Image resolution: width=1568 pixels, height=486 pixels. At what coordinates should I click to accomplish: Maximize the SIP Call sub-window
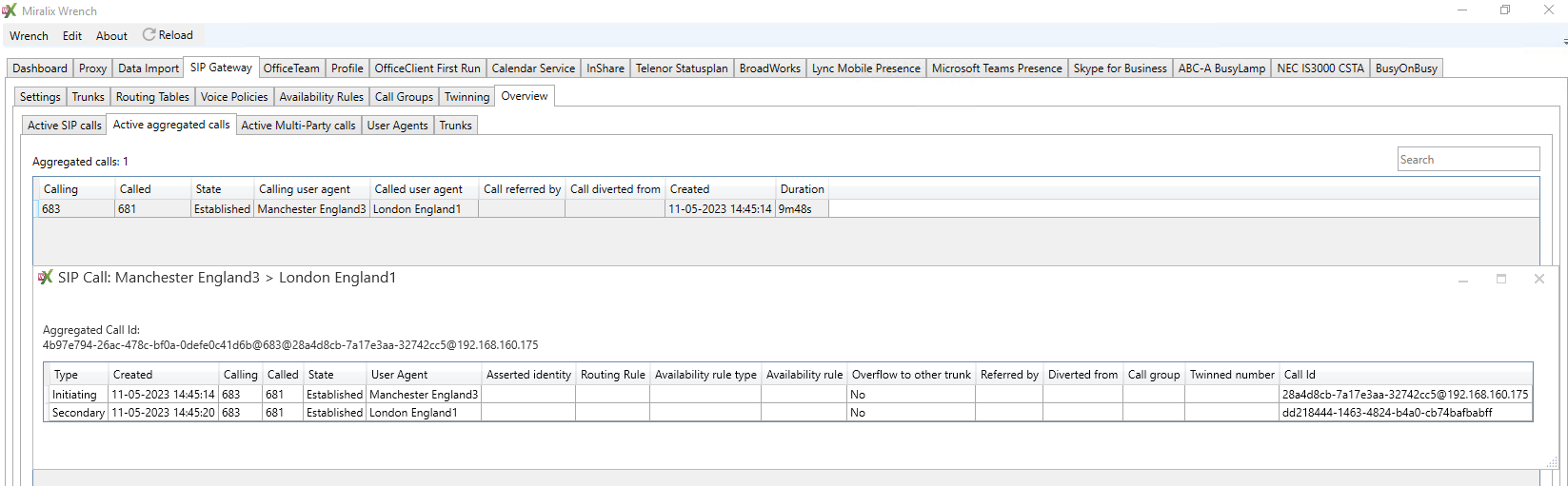(1501, 279)
